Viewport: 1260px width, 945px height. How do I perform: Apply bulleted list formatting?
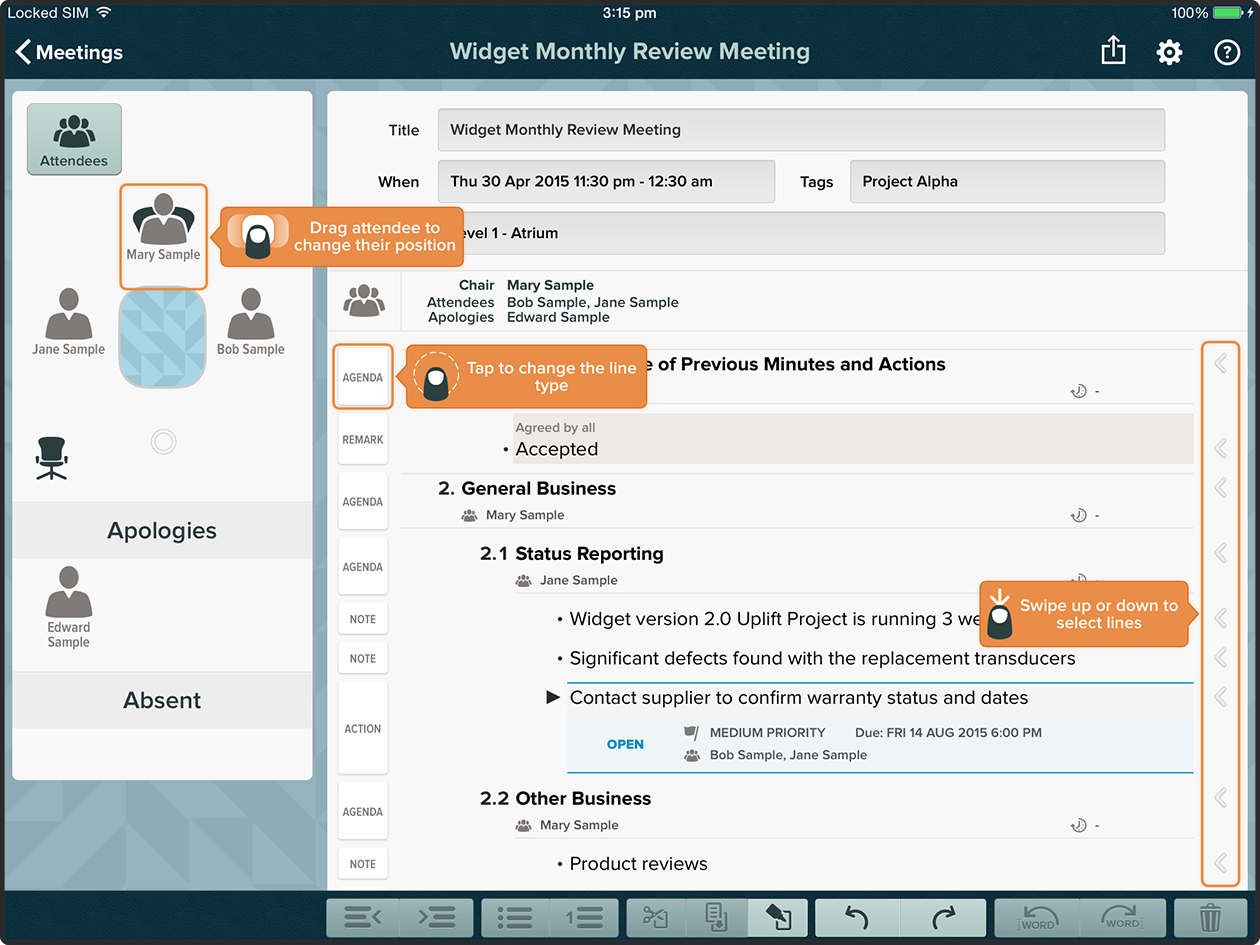coord(515,917)
